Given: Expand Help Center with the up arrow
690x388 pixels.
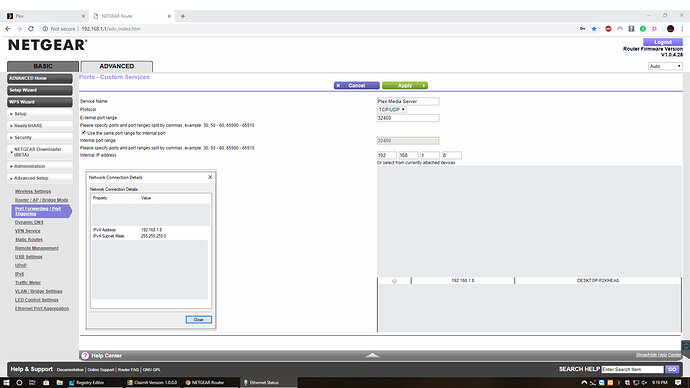Looking at the screenshot, I should [x=372, y=355].
